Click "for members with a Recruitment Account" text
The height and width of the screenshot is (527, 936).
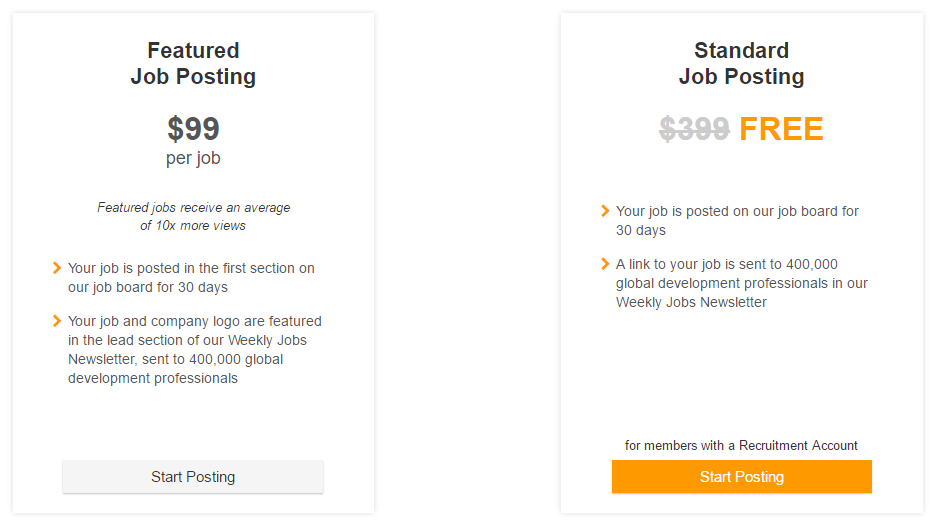tap(741, 445)
